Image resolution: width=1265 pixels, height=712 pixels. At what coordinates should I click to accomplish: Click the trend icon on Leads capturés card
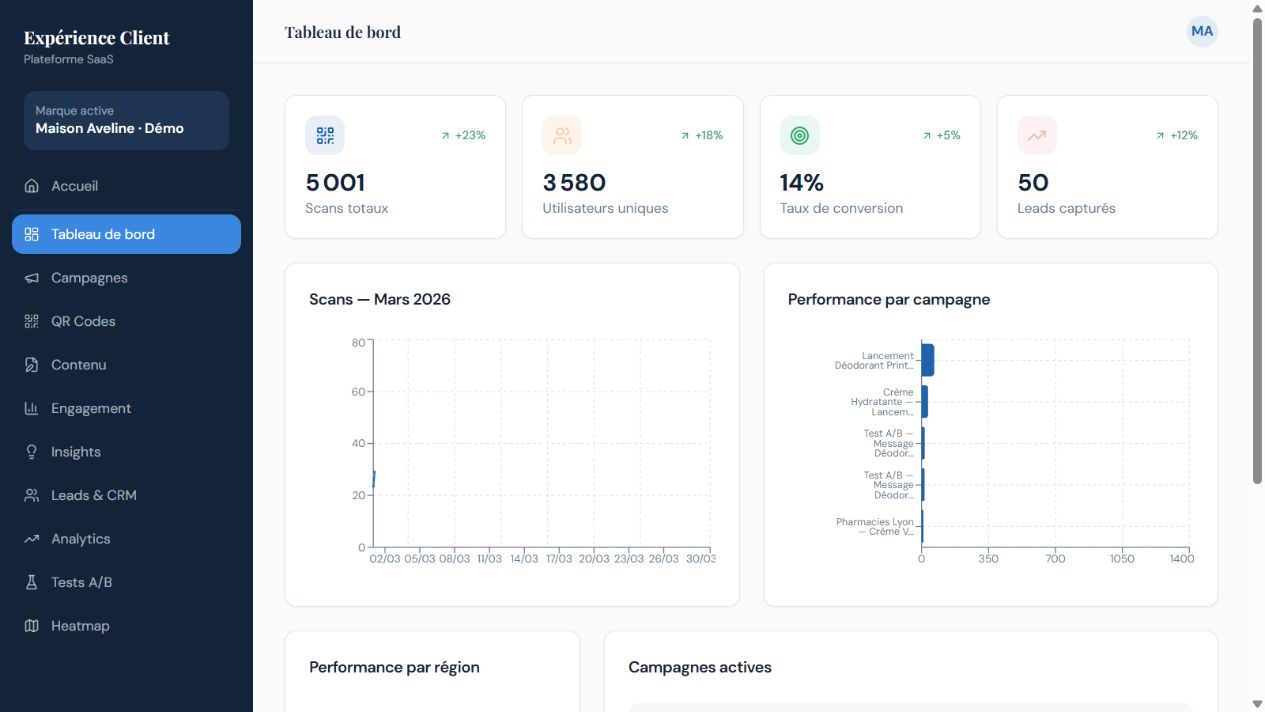click(x=1037, y=136)
